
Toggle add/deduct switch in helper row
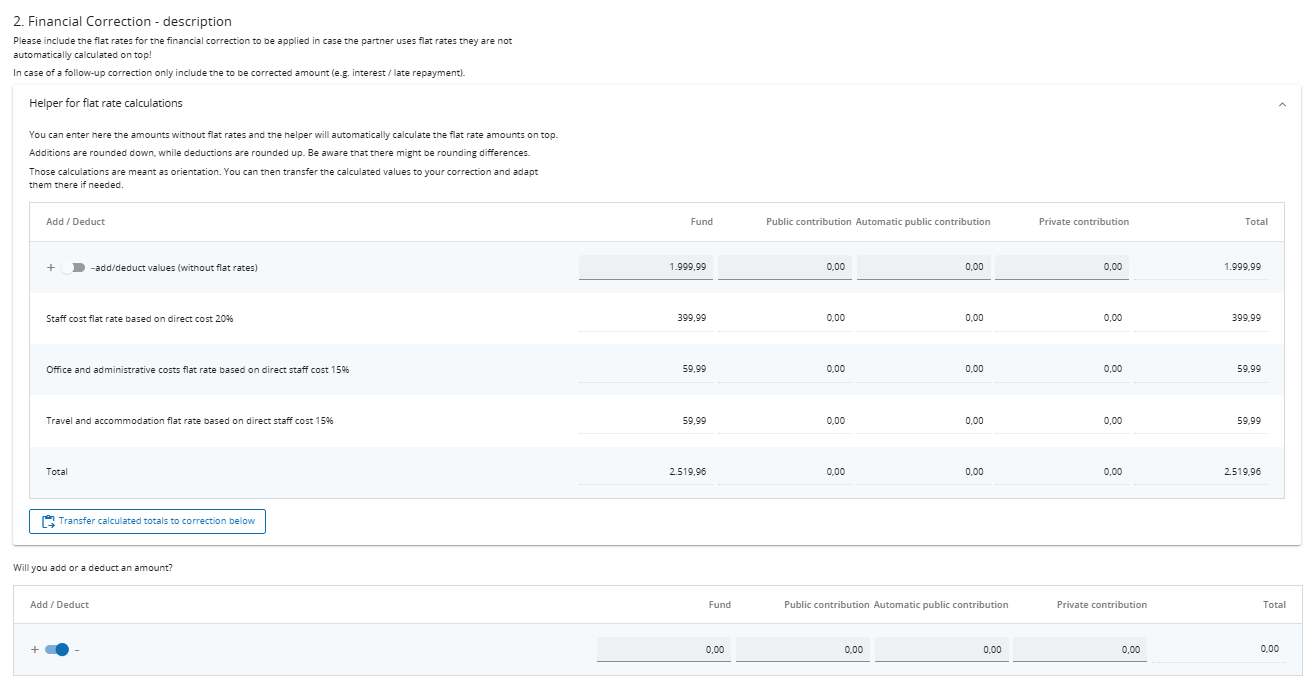point(73,267)
